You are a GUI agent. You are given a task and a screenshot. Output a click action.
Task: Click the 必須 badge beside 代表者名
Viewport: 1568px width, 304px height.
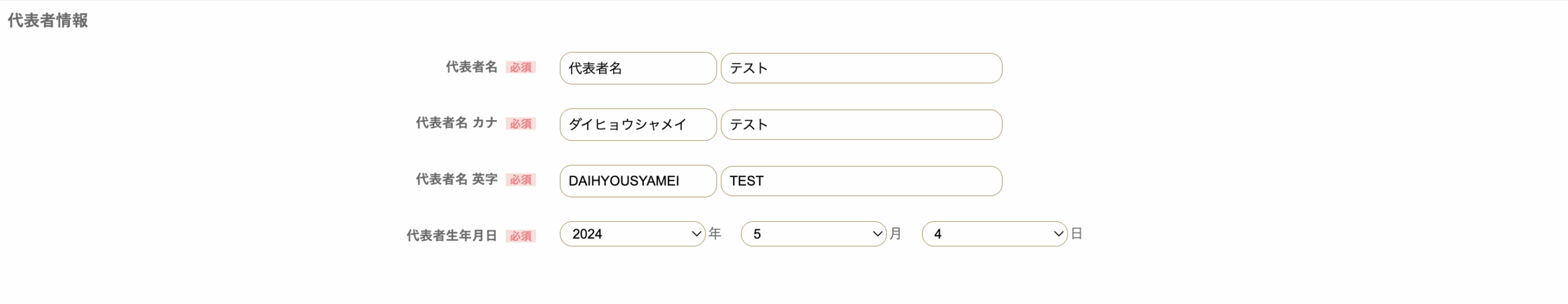coord(521,67)
